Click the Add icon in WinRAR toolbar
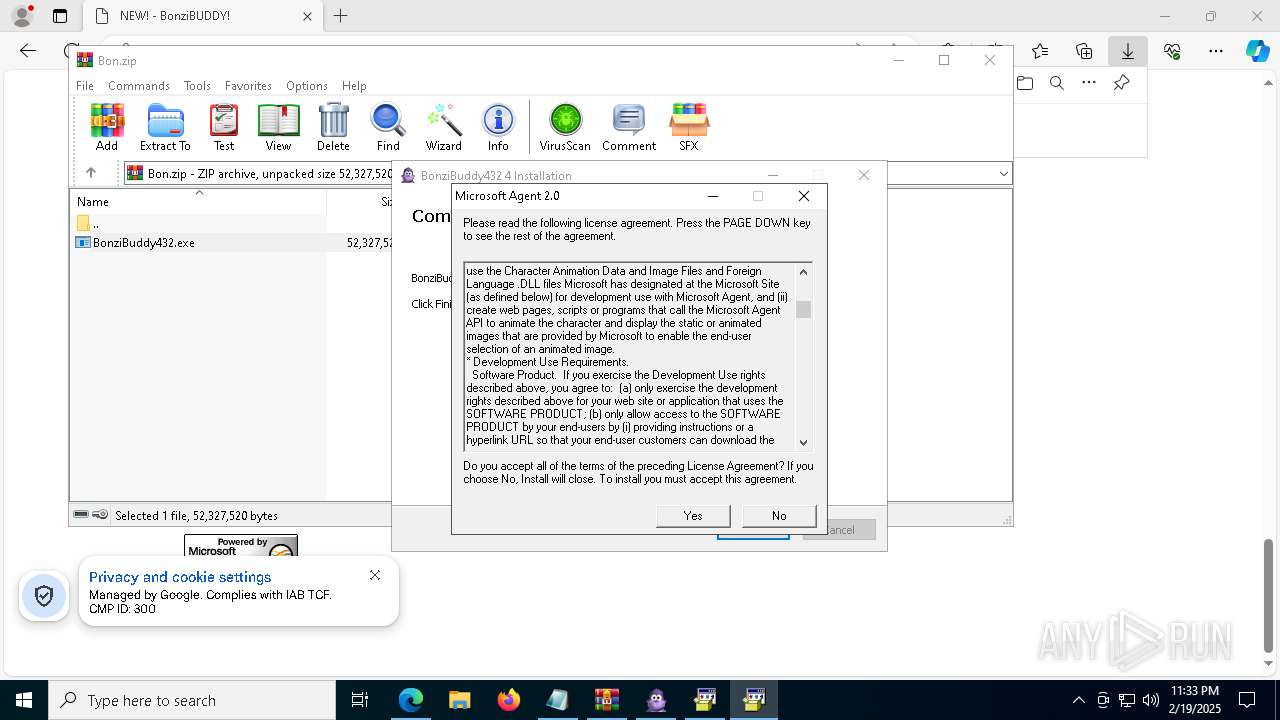The image size is (1280, 720). [107, 127]
